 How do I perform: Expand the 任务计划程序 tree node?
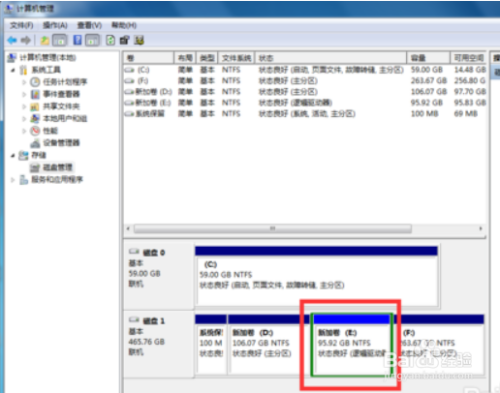pyautogui.click(x=24, y=82)
